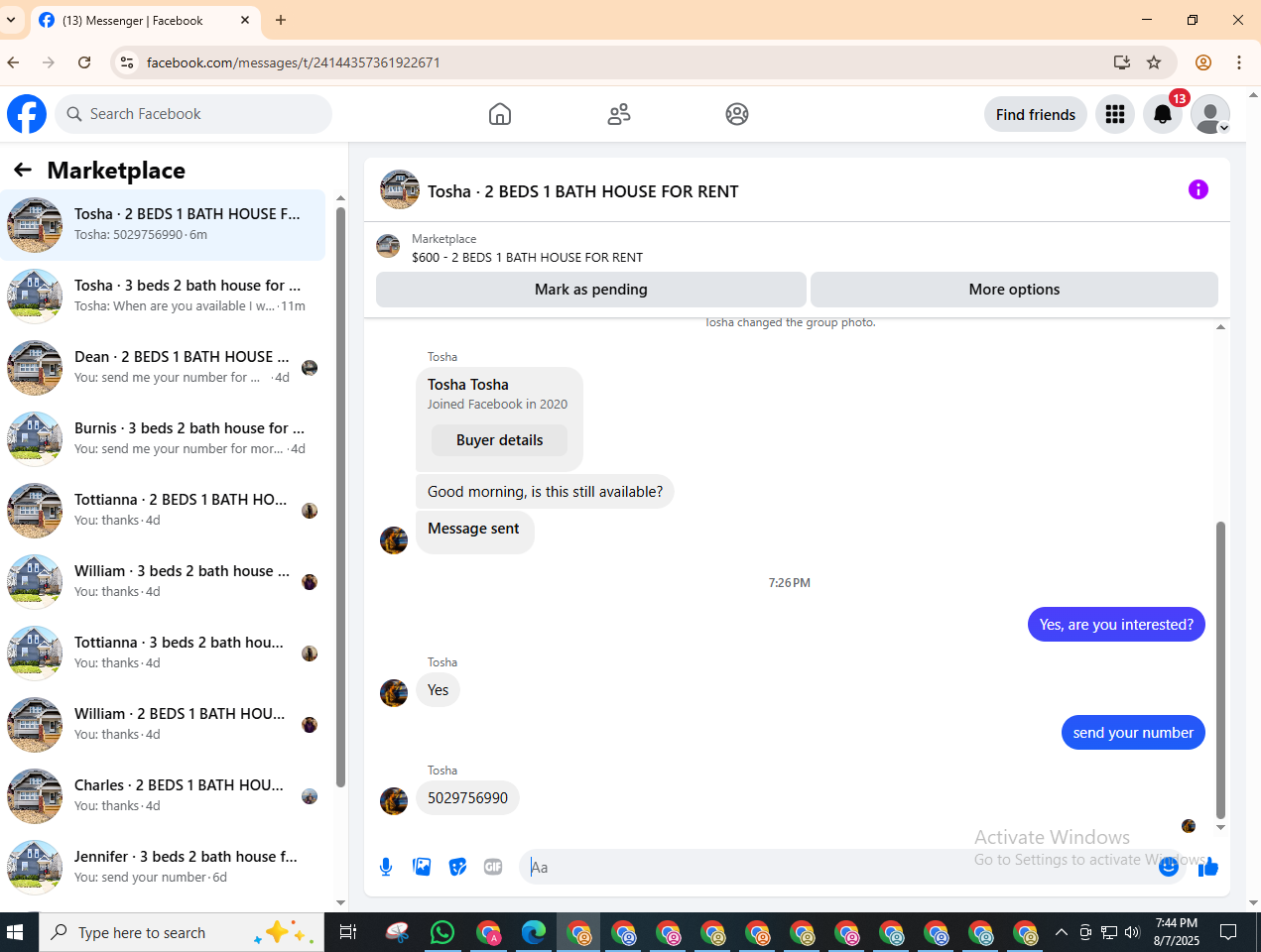The width and height of the screenshot is (1261, 952).
Task: Close the Messenger Facebook tab
Action: click(x=245, y=20)
